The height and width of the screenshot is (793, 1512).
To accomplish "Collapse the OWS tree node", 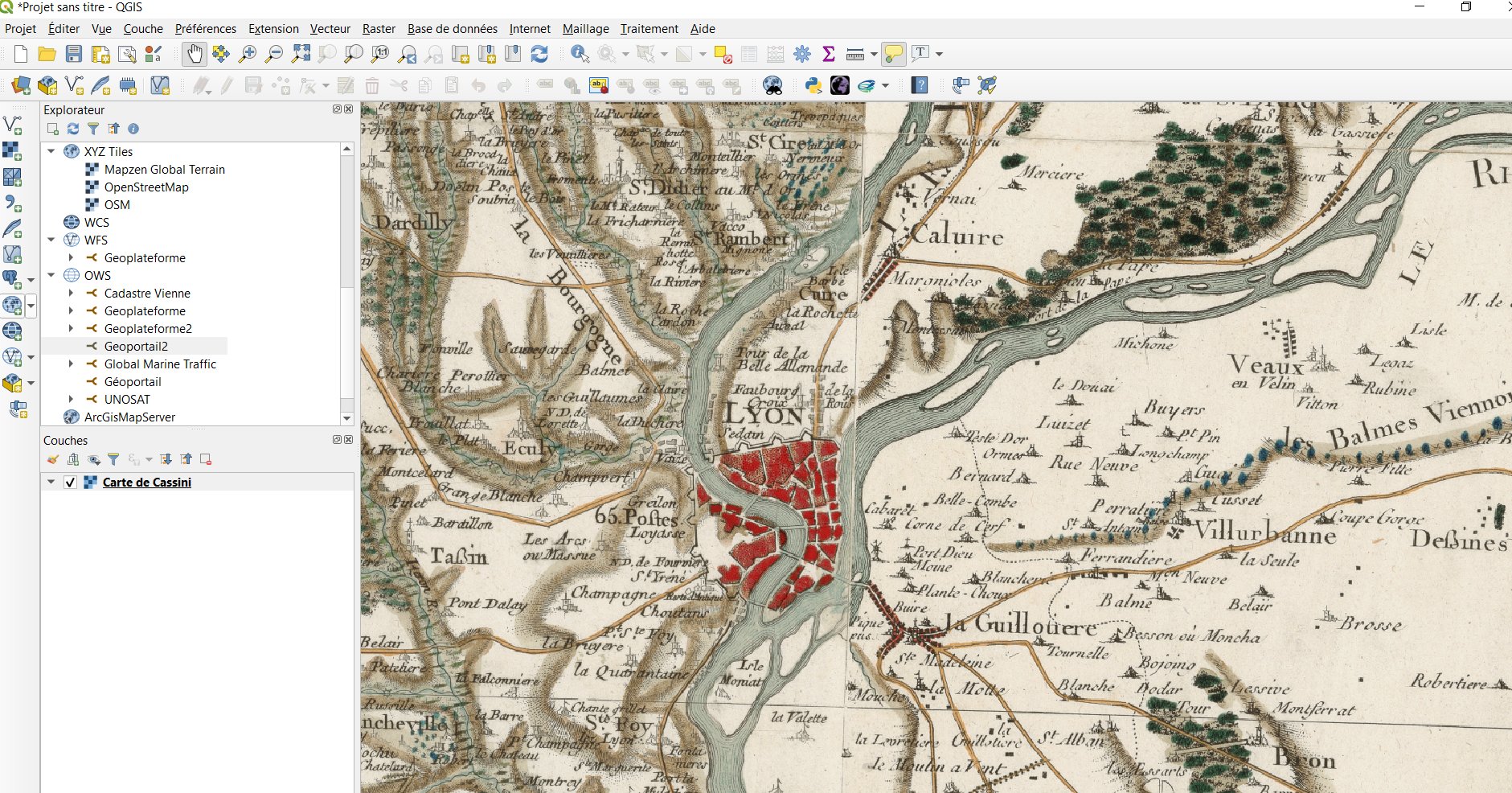I will 51,275.
